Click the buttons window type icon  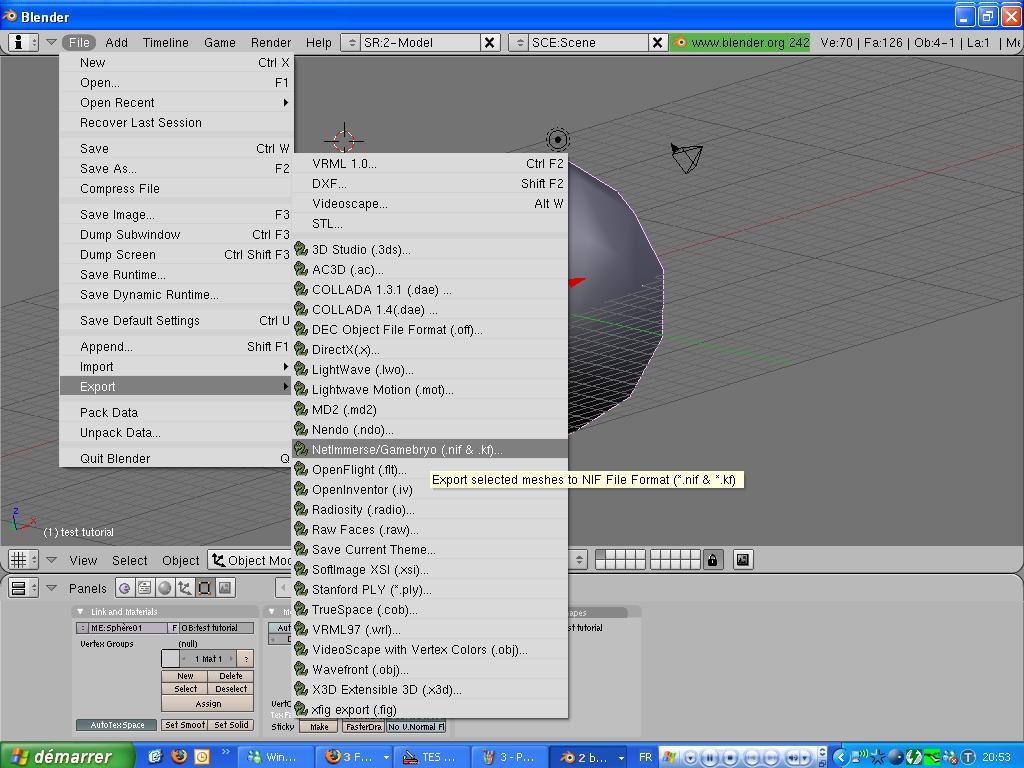point(24,588)
